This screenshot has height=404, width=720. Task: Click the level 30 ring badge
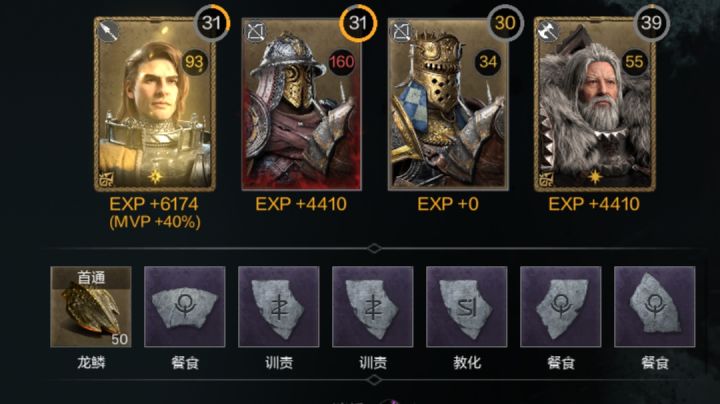pos(505,22)
